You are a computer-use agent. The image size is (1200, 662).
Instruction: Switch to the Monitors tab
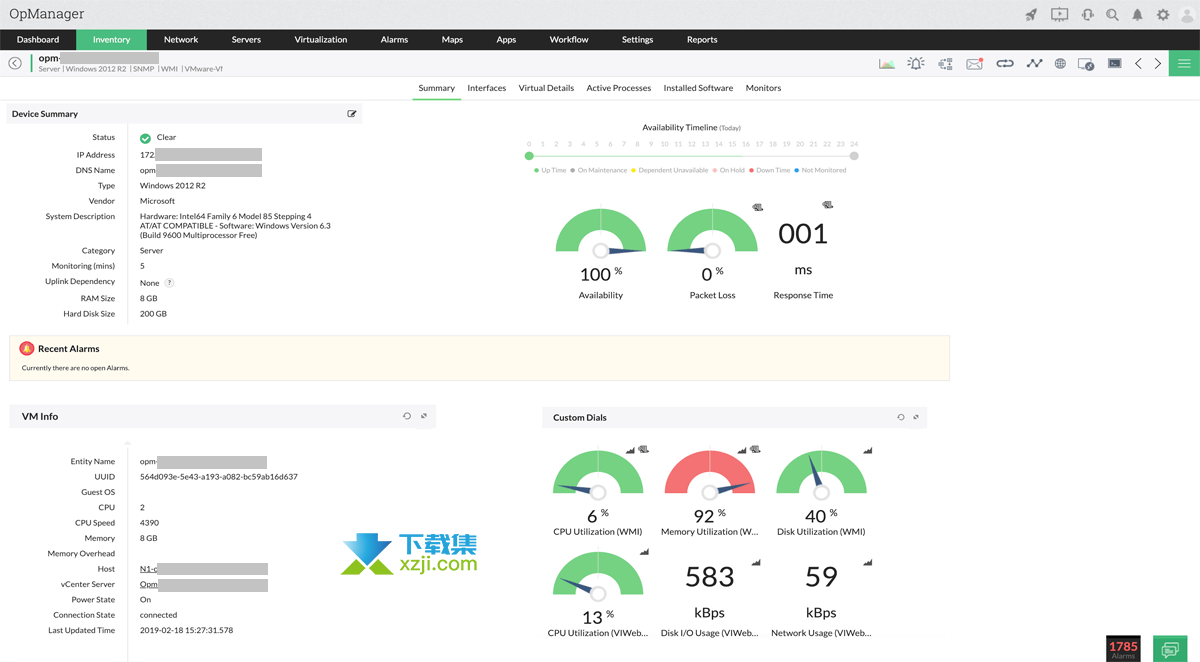point(763,88)
